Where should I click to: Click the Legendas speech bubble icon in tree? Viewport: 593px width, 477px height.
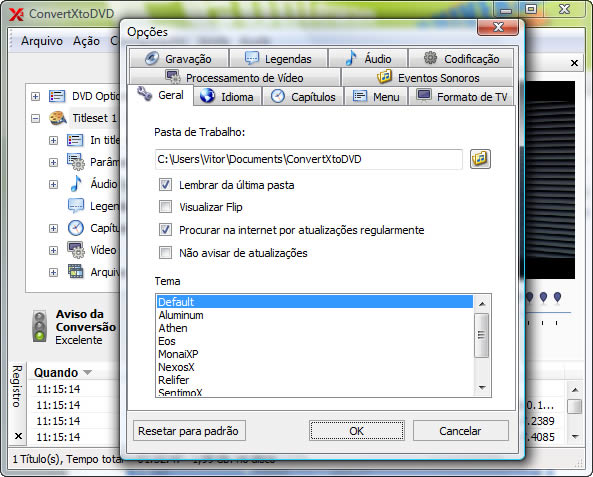[x=76, y=206]
